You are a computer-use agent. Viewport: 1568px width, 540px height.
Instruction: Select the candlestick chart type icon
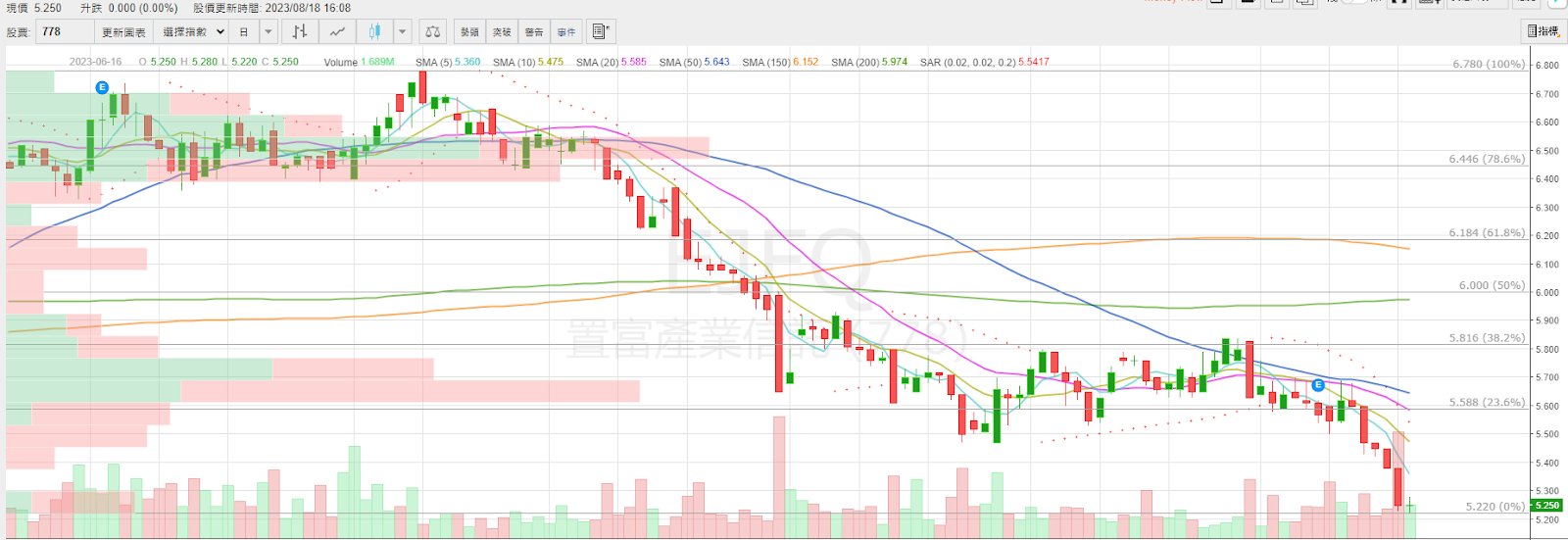tap(374, 31)
